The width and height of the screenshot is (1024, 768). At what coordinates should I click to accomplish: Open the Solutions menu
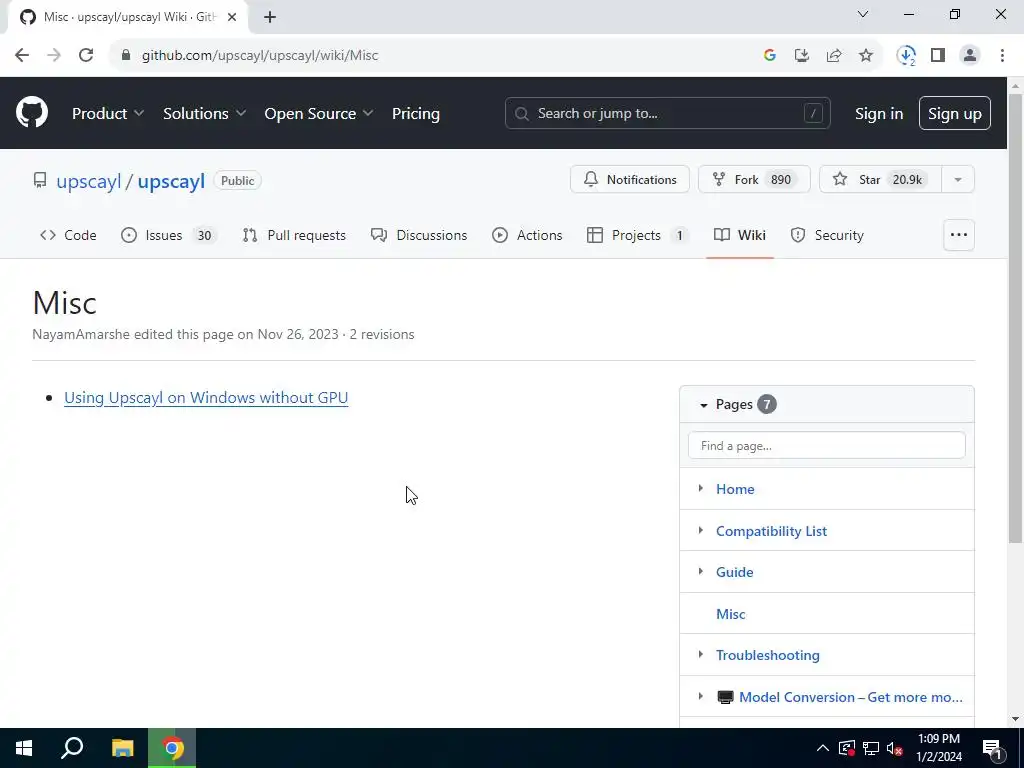click(204, 114)
